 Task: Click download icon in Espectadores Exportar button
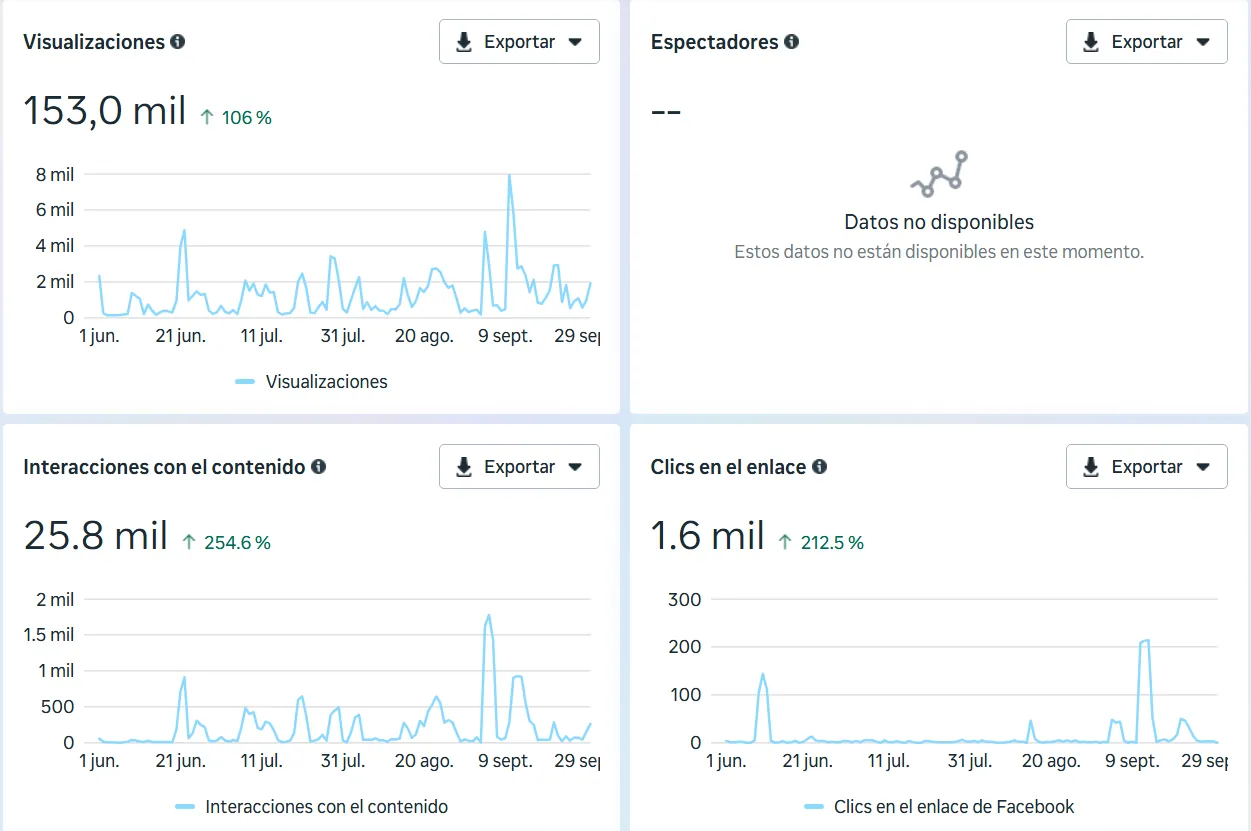pos(1091,42)
